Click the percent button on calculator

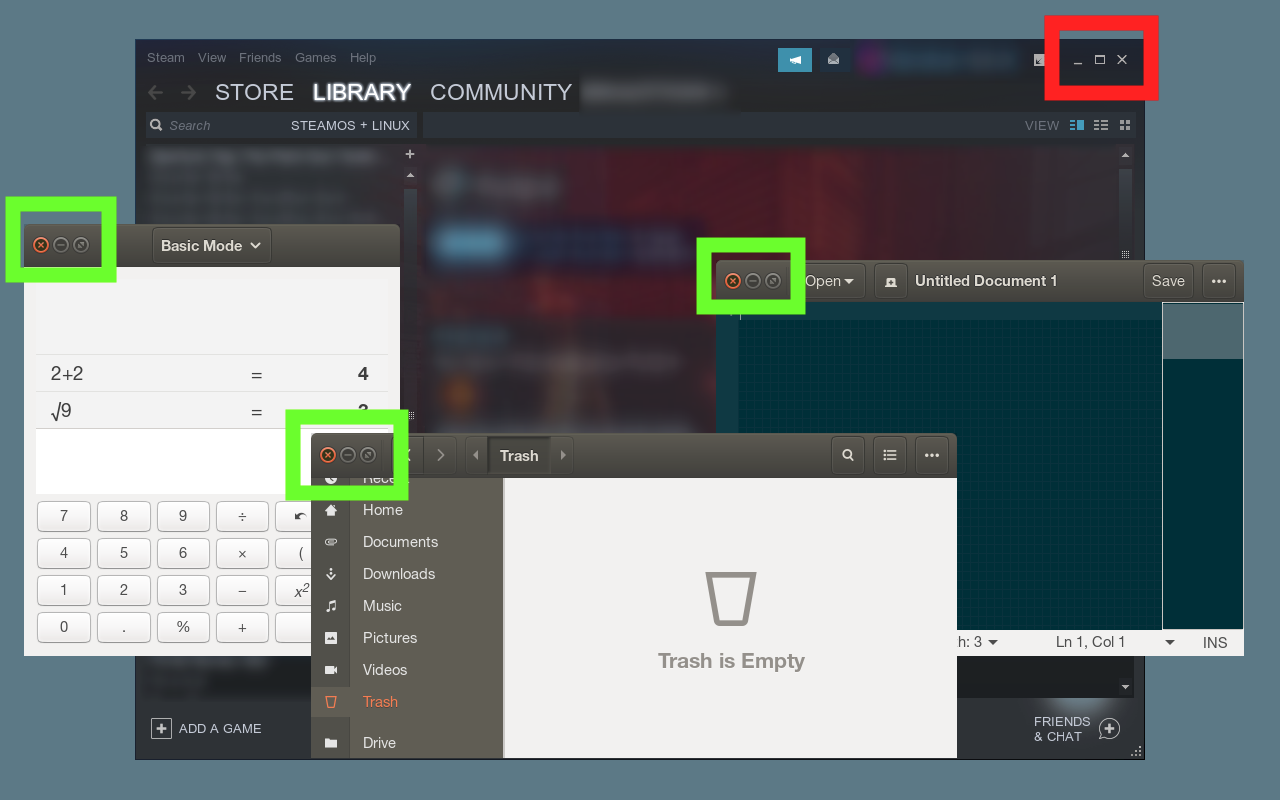183,627
